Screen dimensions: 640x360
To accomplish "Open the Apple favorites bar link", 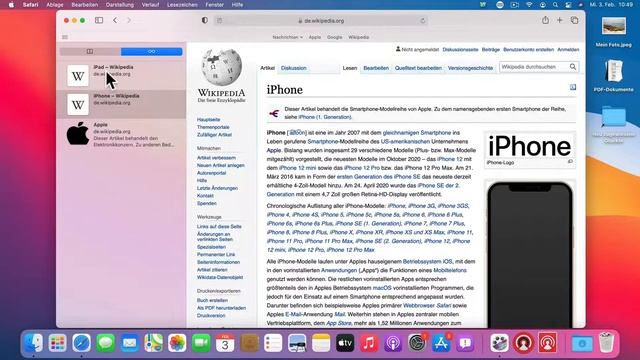I will tap(315, 37).
